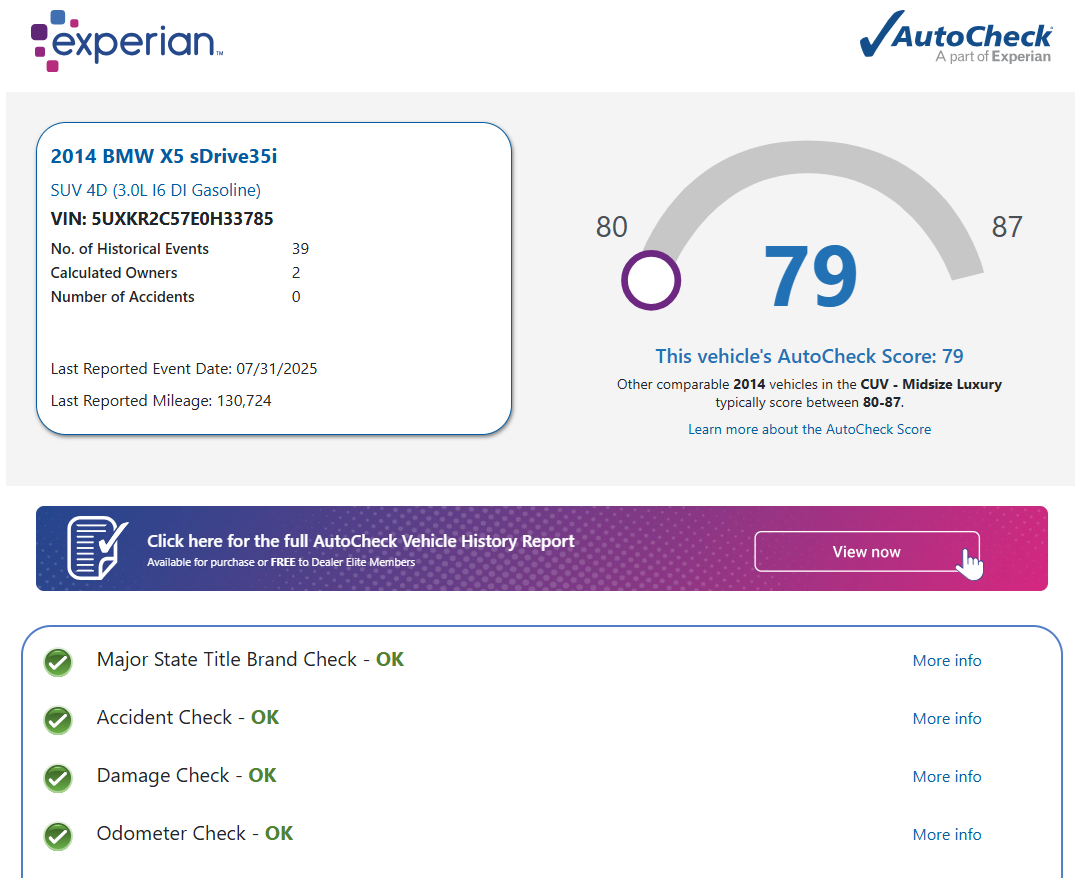Click the full AutoCheck Vehicle History Report banner text

pos(361,541)
